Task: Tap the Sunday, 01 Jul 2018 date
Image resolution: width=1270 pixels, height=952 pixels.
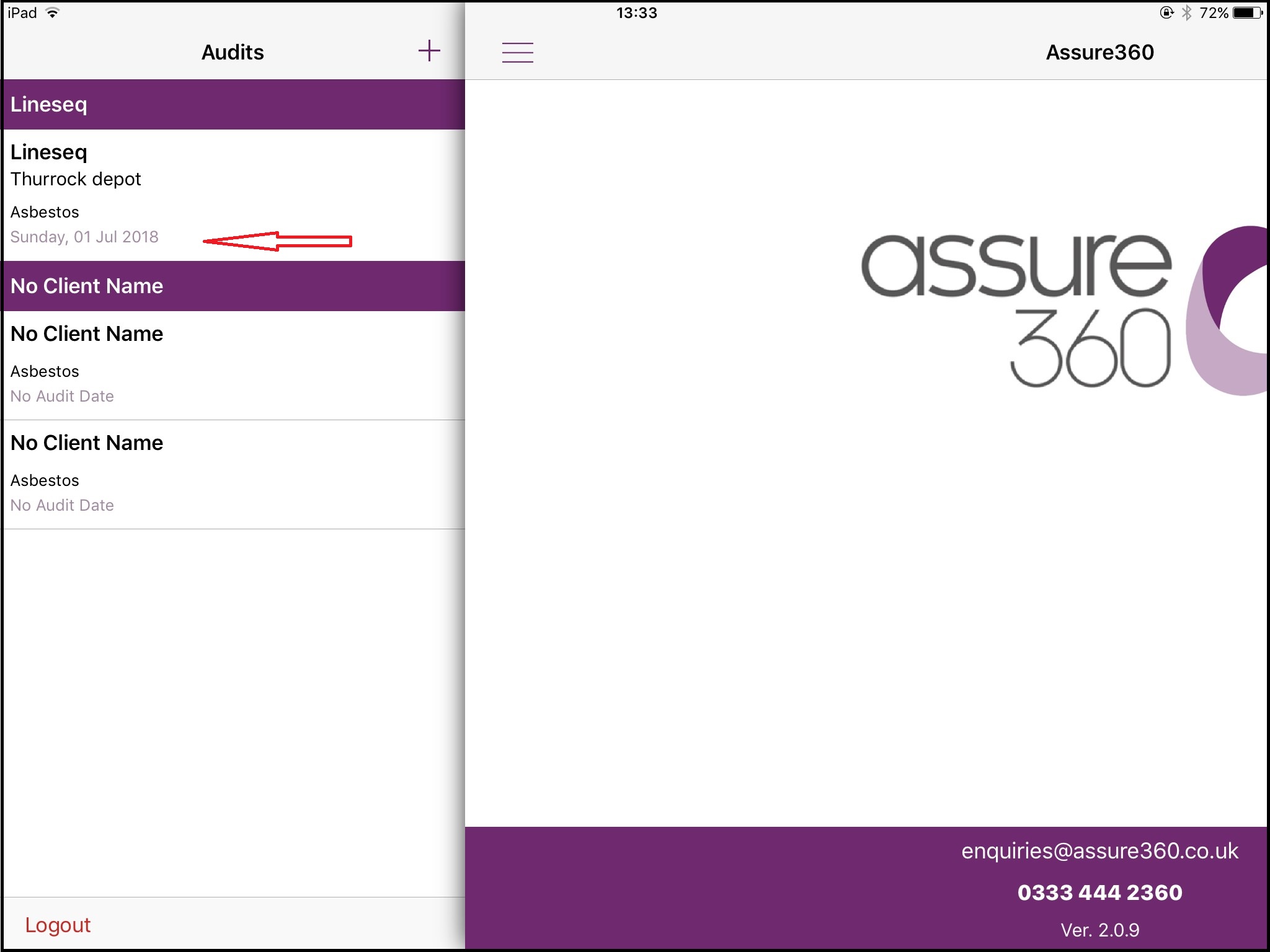Action: 84,237
